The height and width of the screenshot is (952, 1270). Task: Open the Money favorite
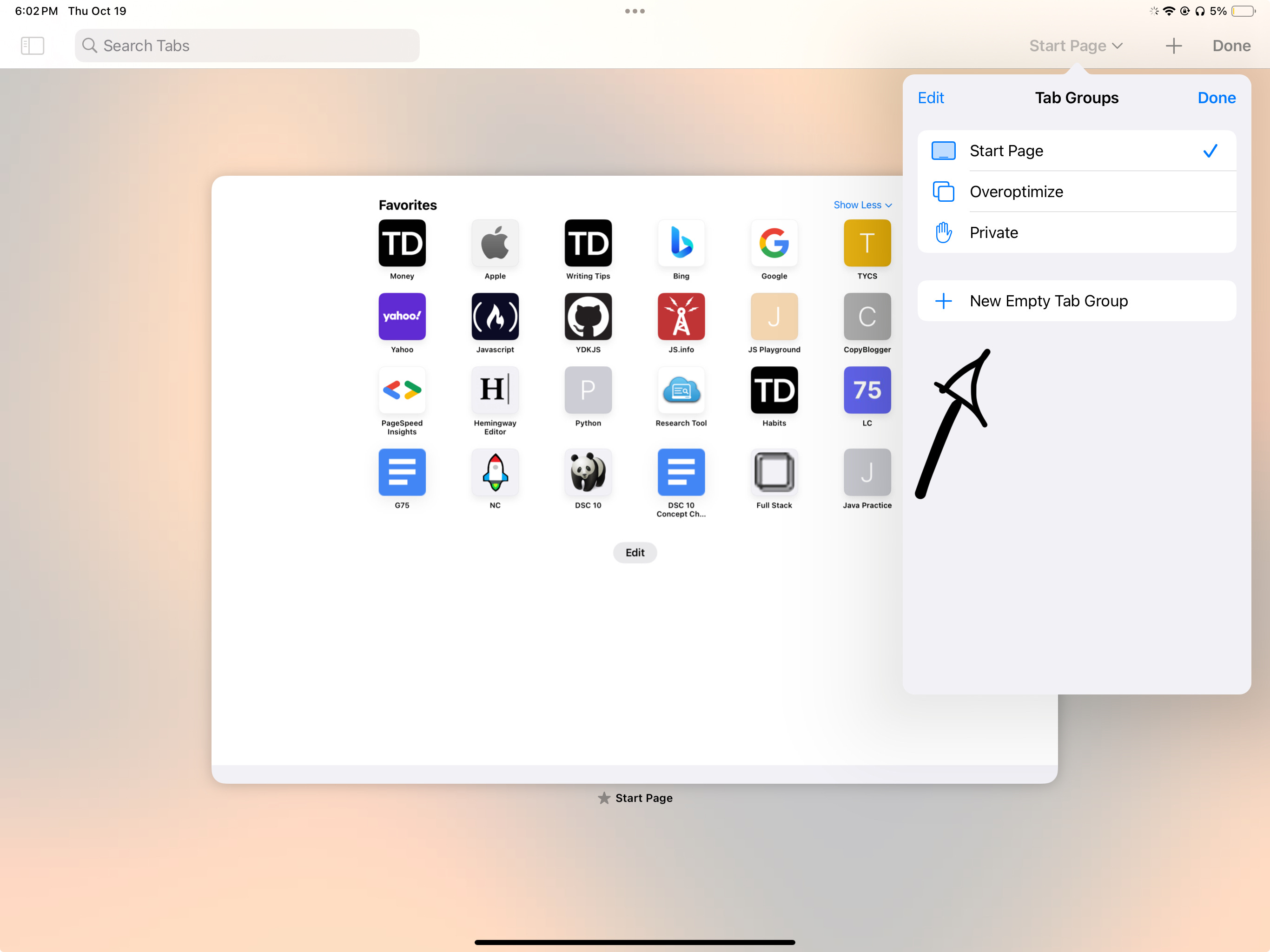pos(402,243)
